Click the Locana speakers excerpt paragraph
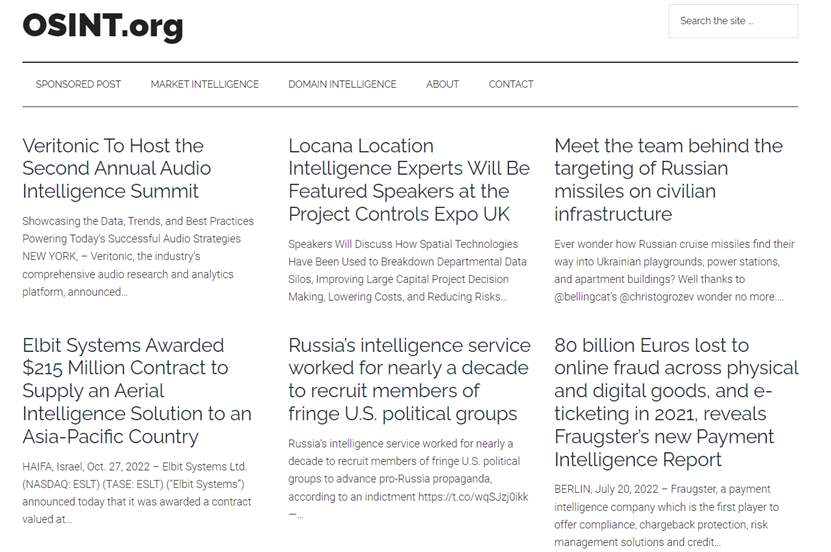 tap(408, 270)
